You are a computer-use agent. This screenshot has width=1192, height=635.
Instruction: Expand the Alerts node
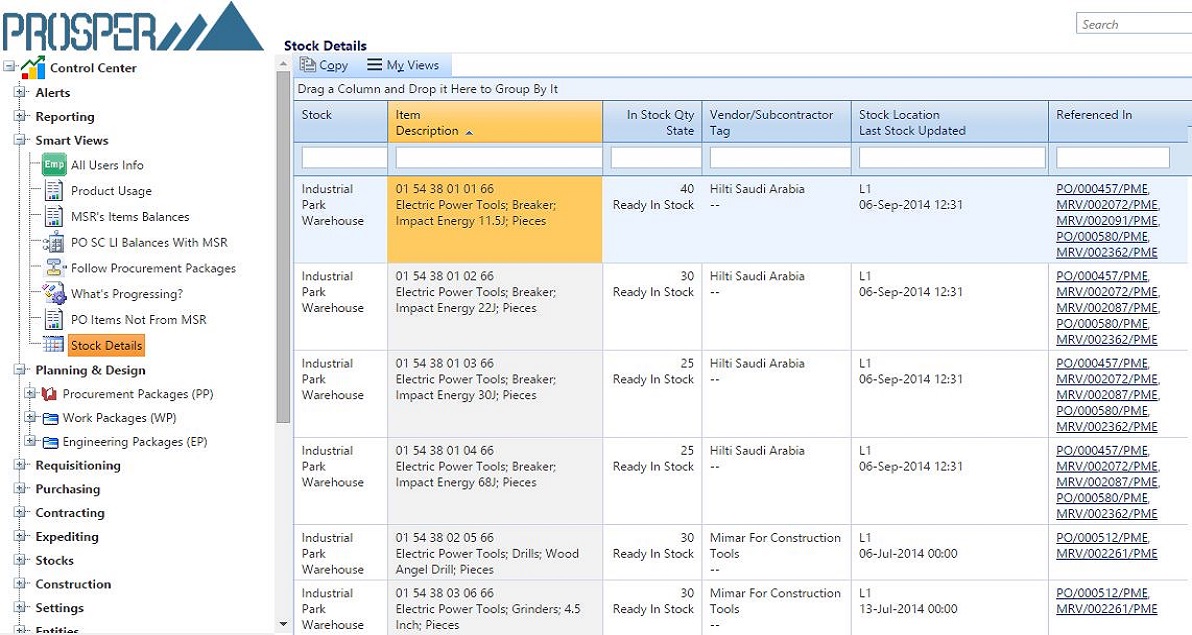pos(20,92)
